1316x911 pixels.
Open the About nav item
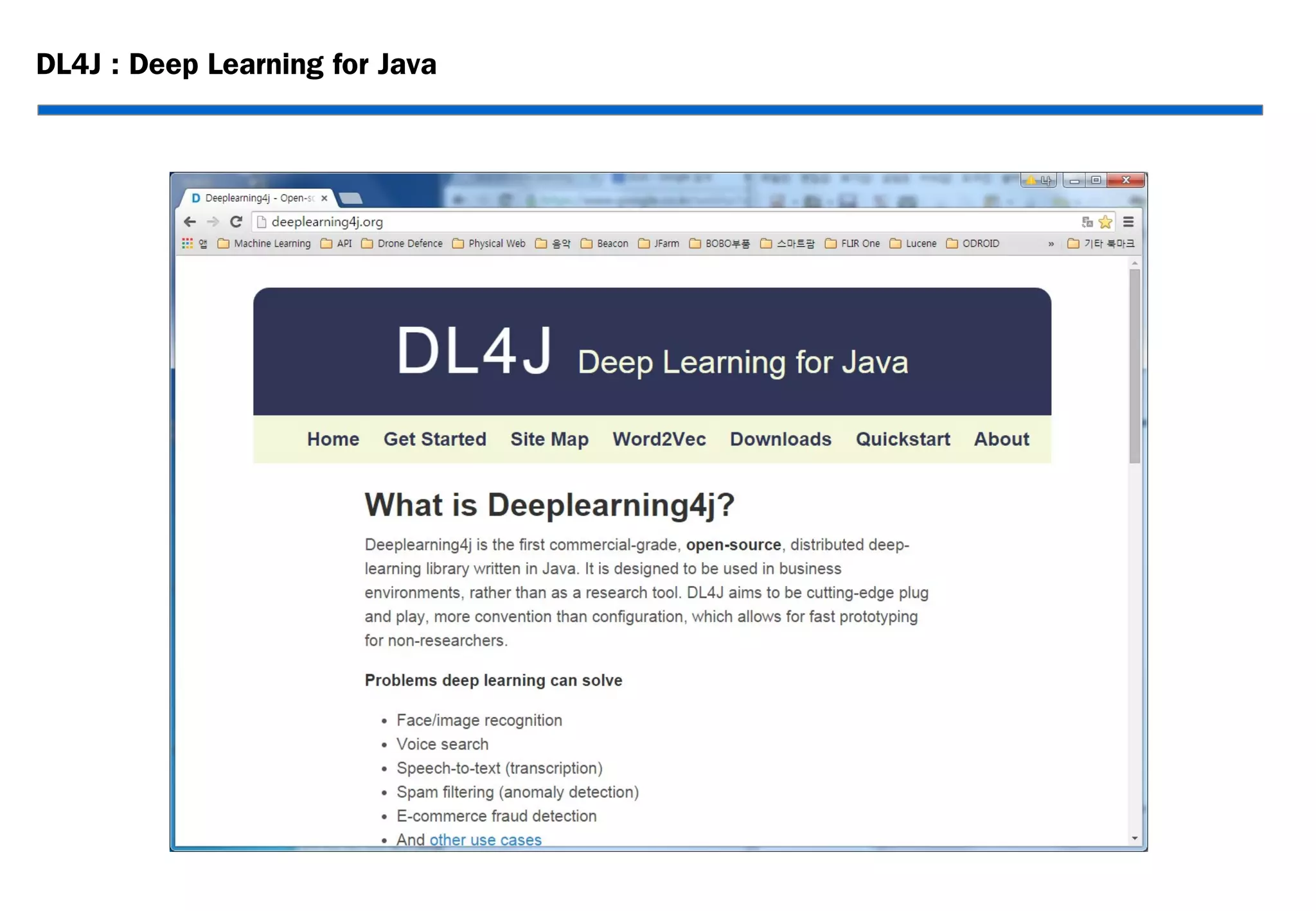pyautogui.click(x=1002, y=439)
